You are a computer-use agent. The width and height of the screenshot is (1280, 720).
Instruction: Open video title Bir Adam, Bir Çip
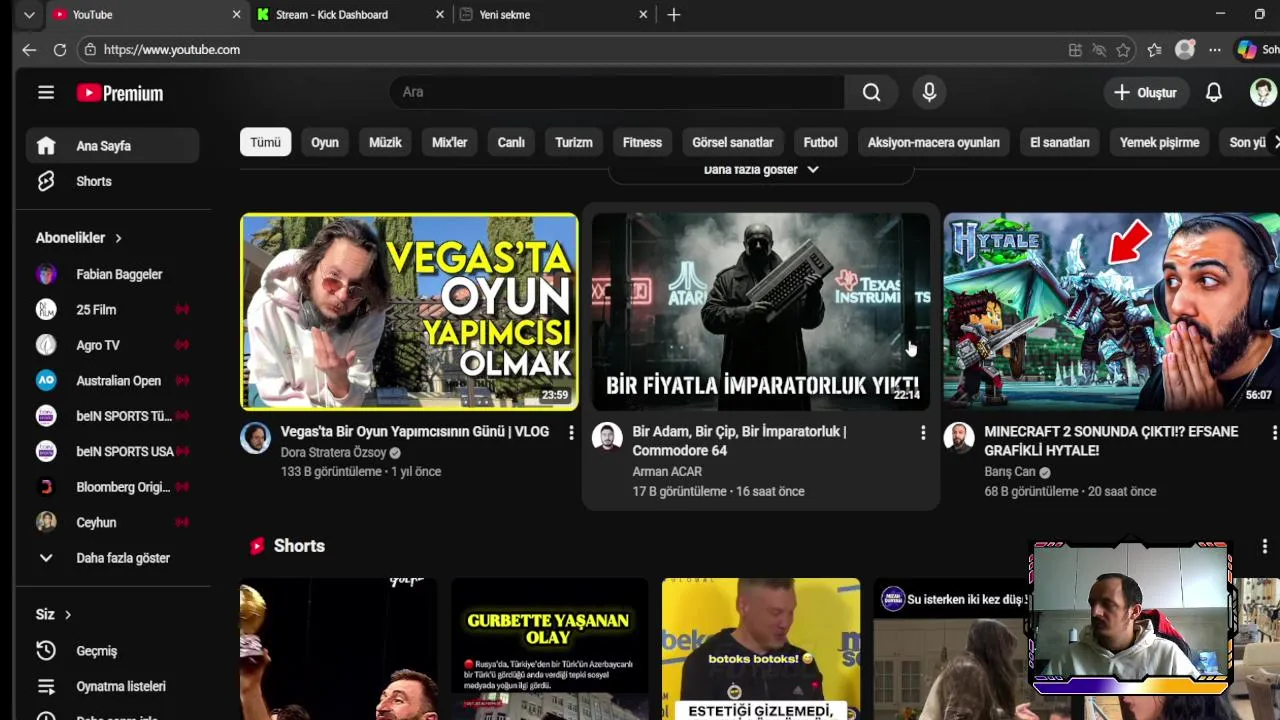pos(739,441)
